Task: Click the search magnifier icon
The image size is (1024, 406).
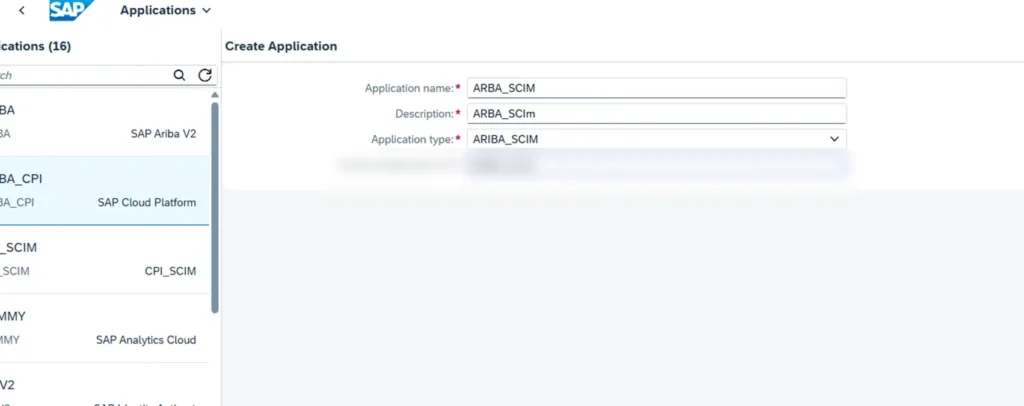Action: tap(179, 75)
